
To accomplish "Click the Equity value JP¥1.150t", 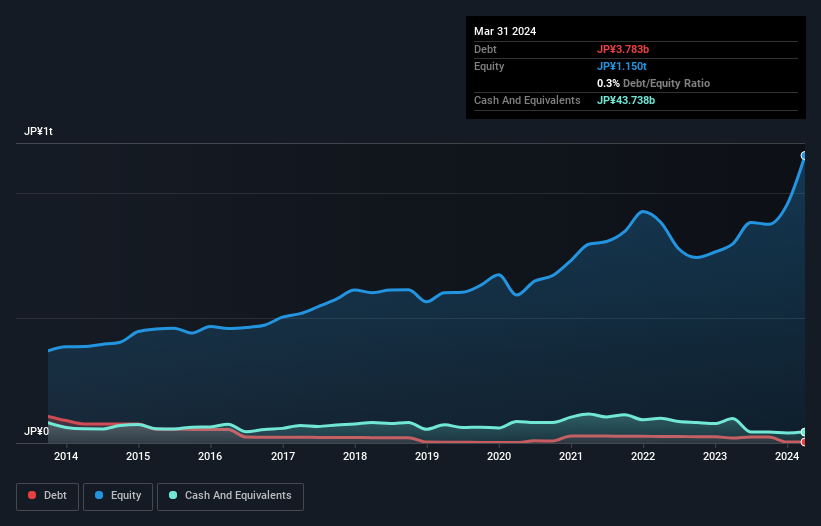I will (622, 66).
